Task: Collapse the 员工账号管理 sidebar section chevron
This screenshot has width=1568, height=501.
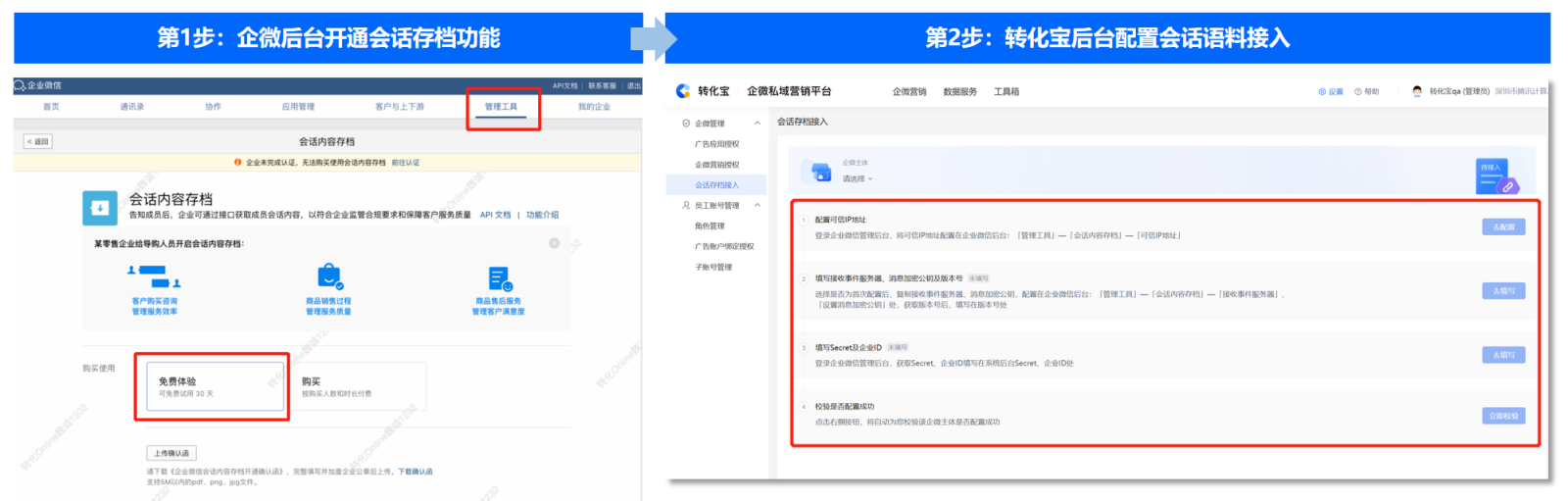Action: (x=758, y=205)
